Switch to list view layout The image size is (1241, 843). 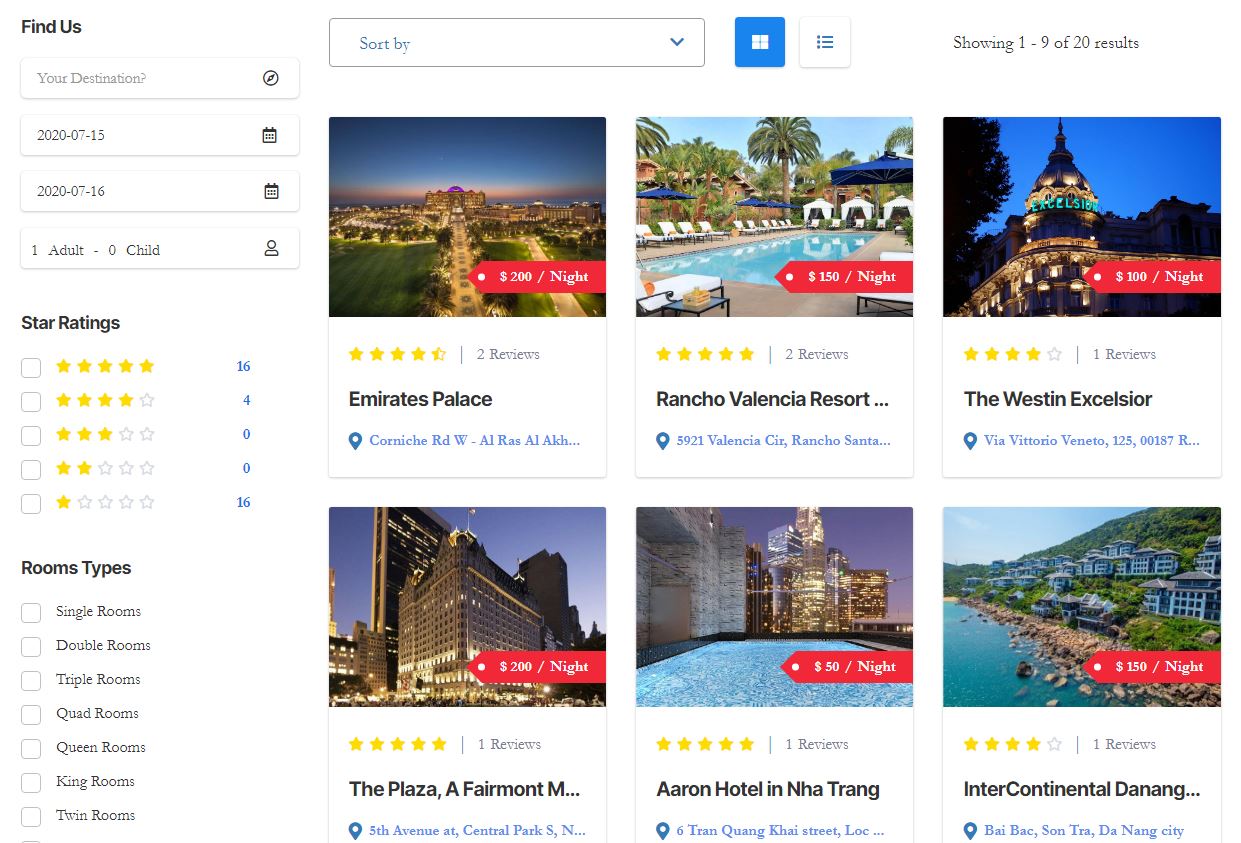(825, 42)
